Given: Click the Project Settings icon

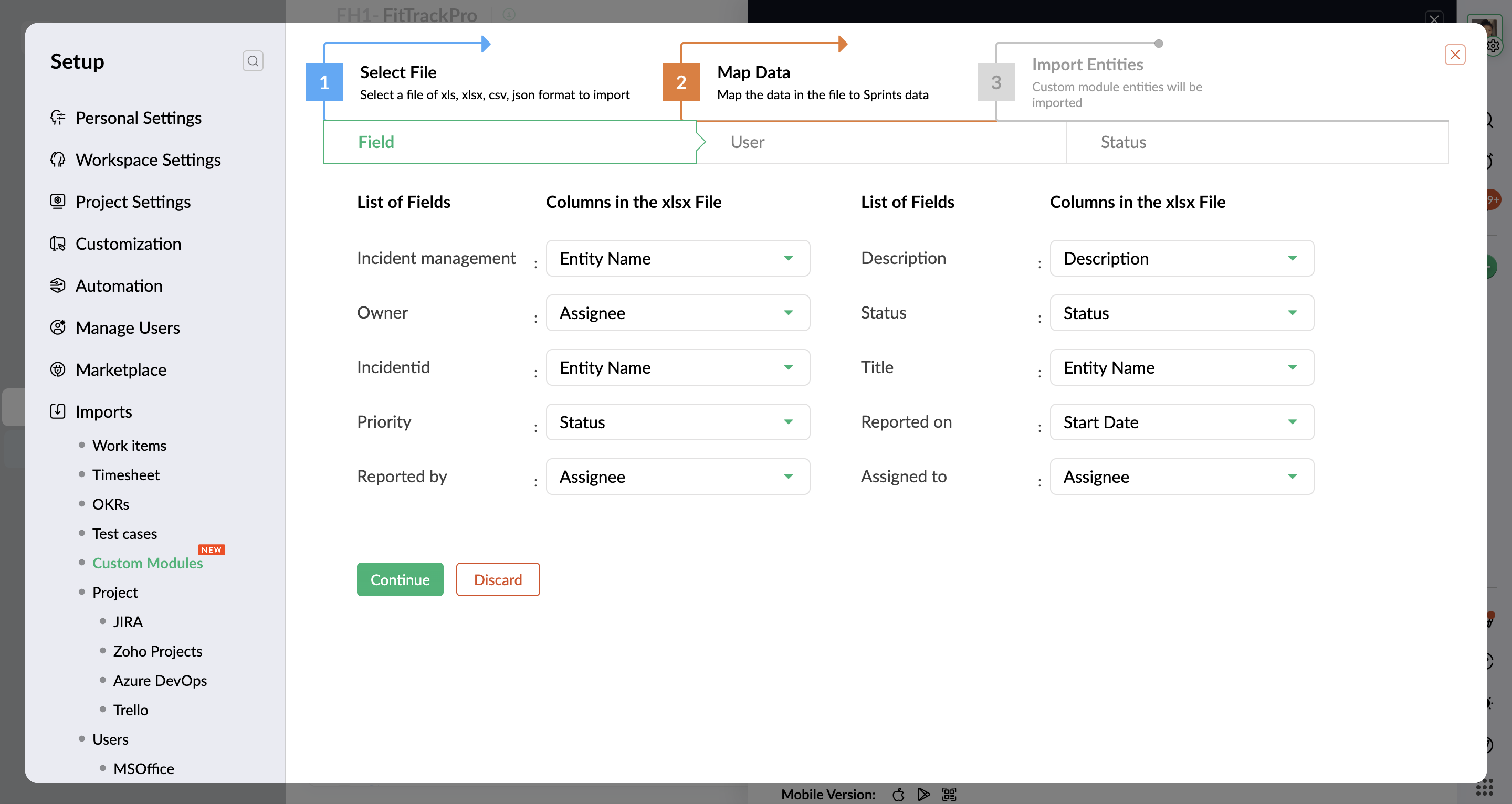Looking at the screenshot, I should click(x=58, y=202).
